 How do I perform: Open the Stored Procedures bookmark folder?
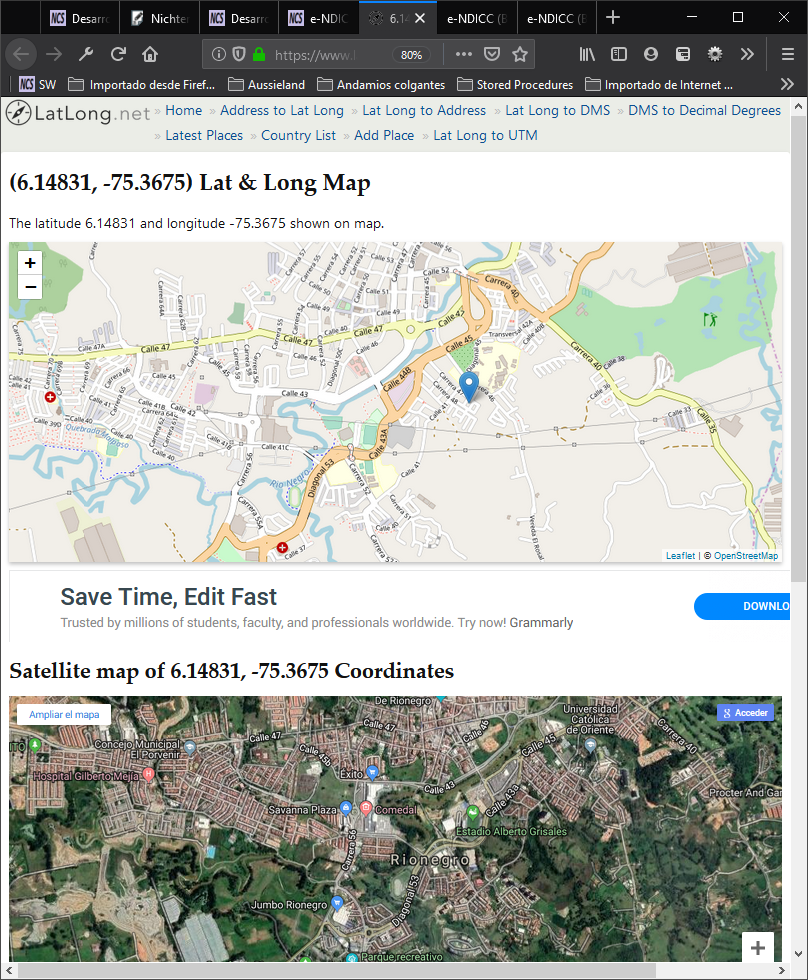pos(514,85)
